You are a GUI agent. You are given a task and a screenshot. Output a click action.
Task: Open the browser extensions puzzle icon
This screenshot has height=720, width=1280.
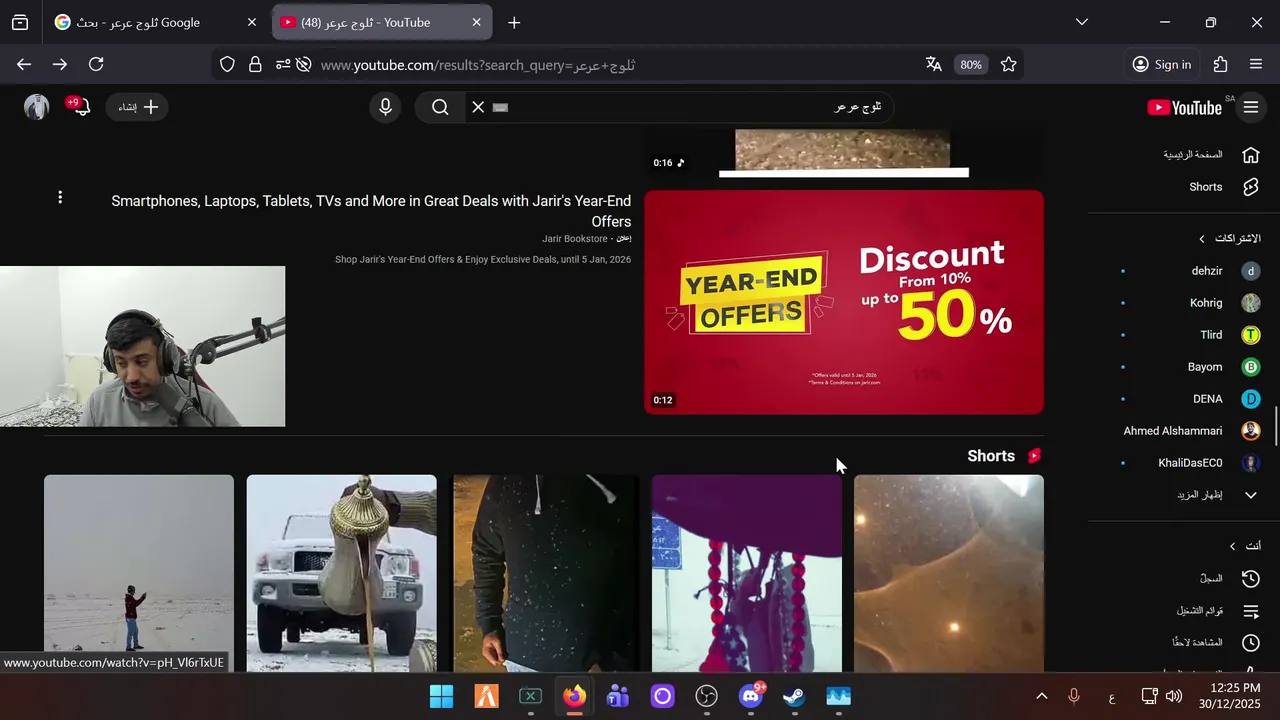tap(1220, 64)
